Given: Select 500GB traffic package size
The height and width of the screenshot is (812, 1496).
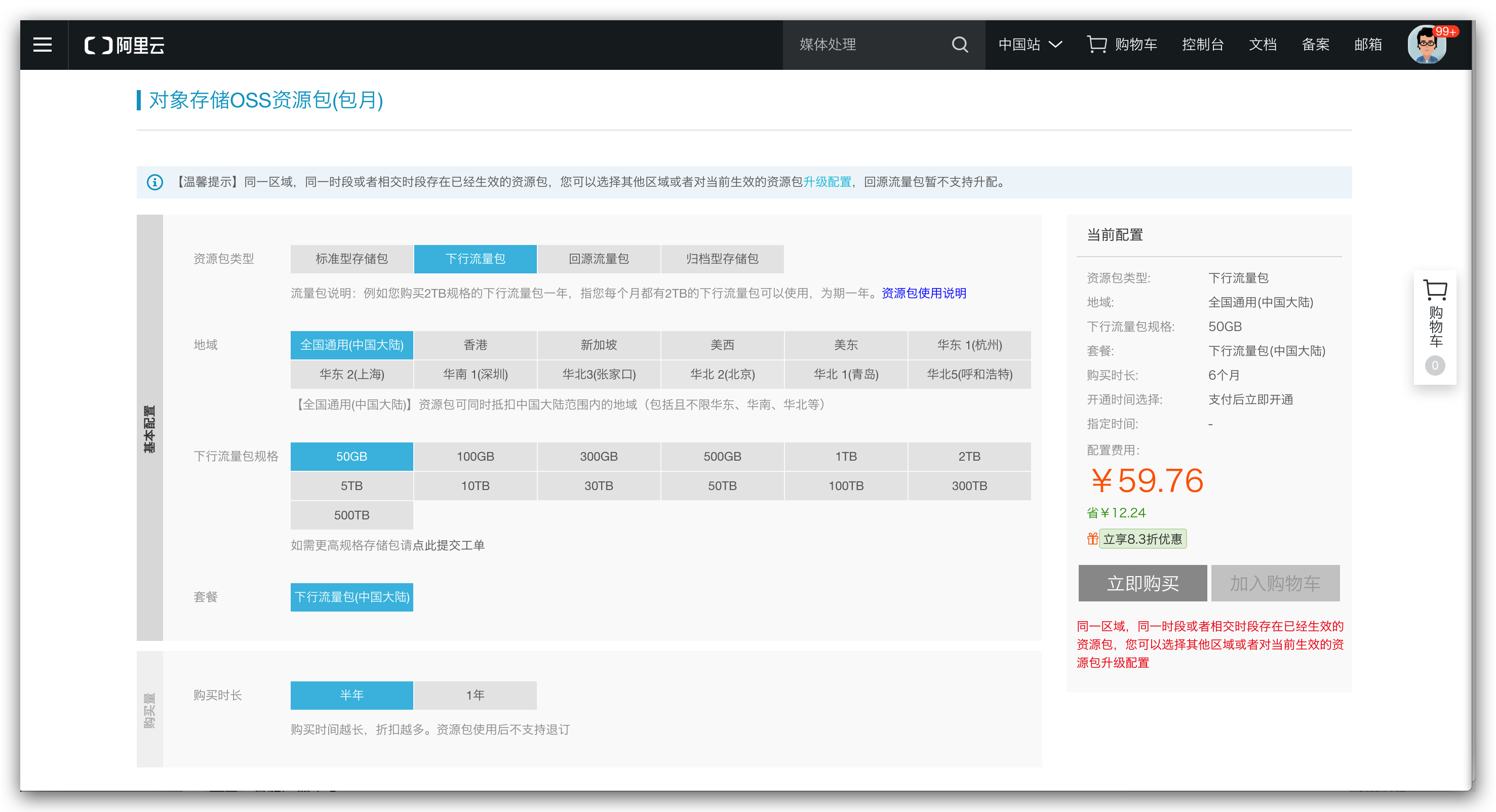Looking at the screenshot, I should coord(722,456).
